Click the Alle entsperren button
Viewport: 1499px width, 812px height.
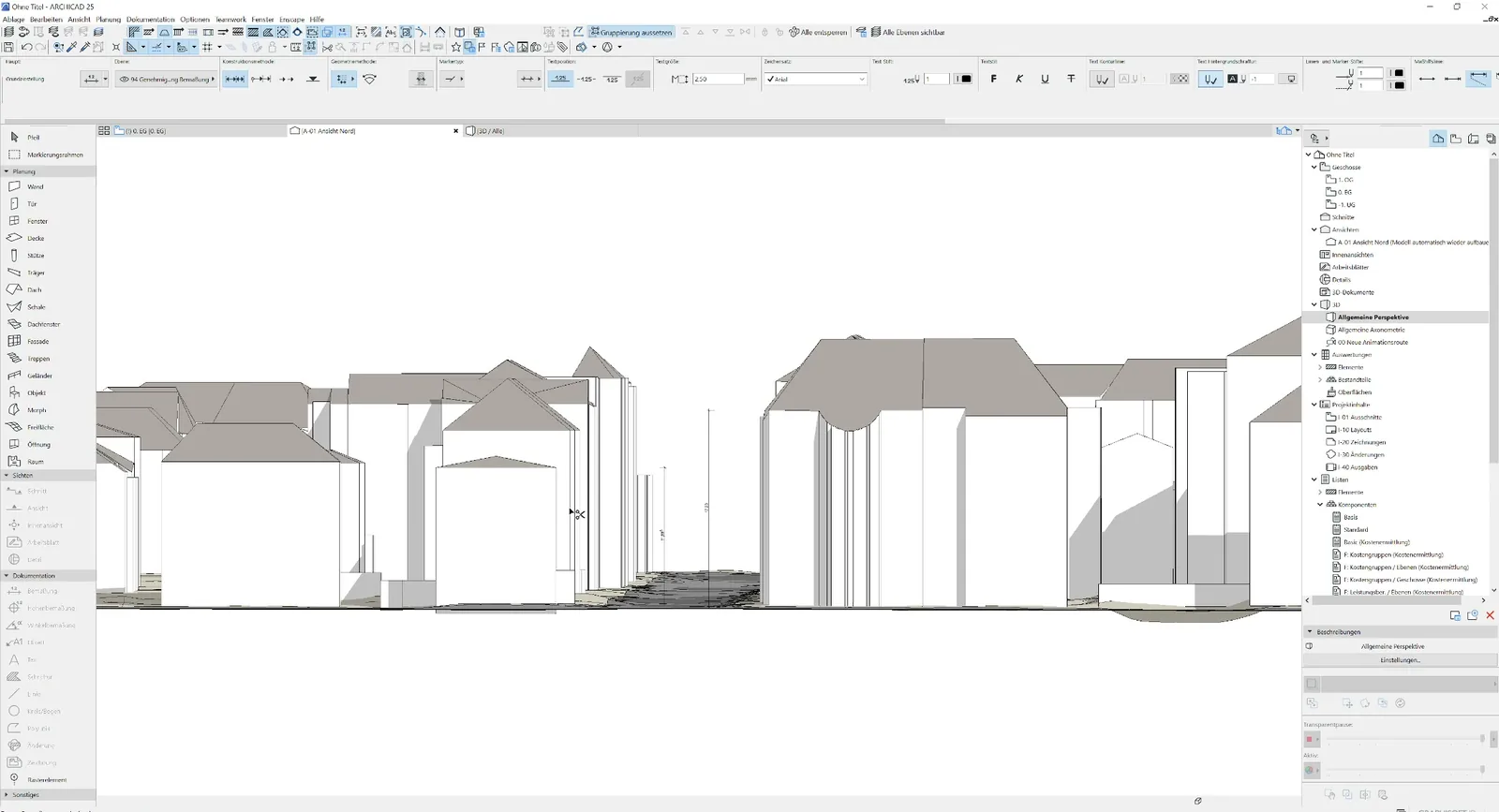(817, 32)
